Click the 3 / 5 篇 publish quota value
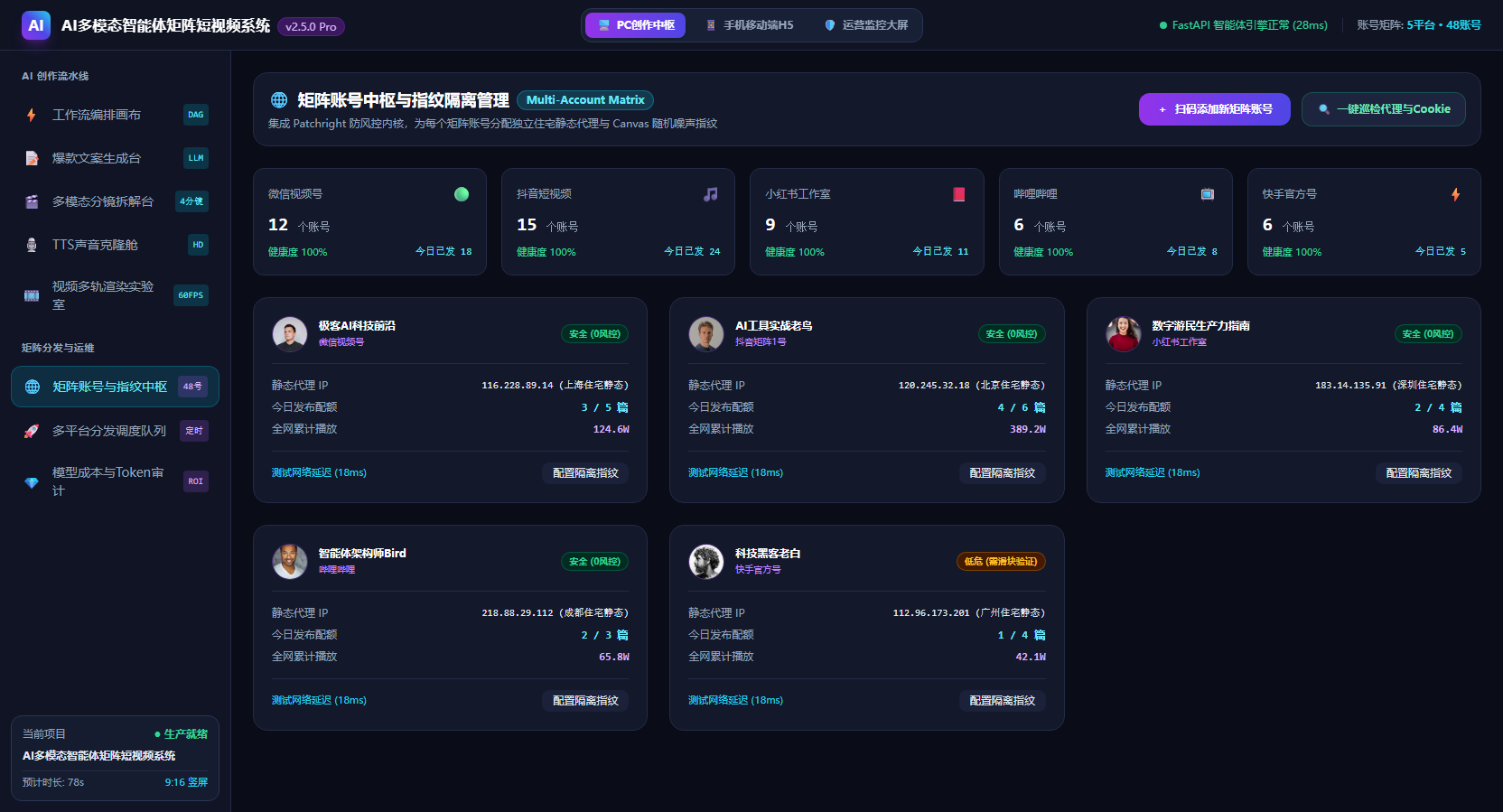 604,407
